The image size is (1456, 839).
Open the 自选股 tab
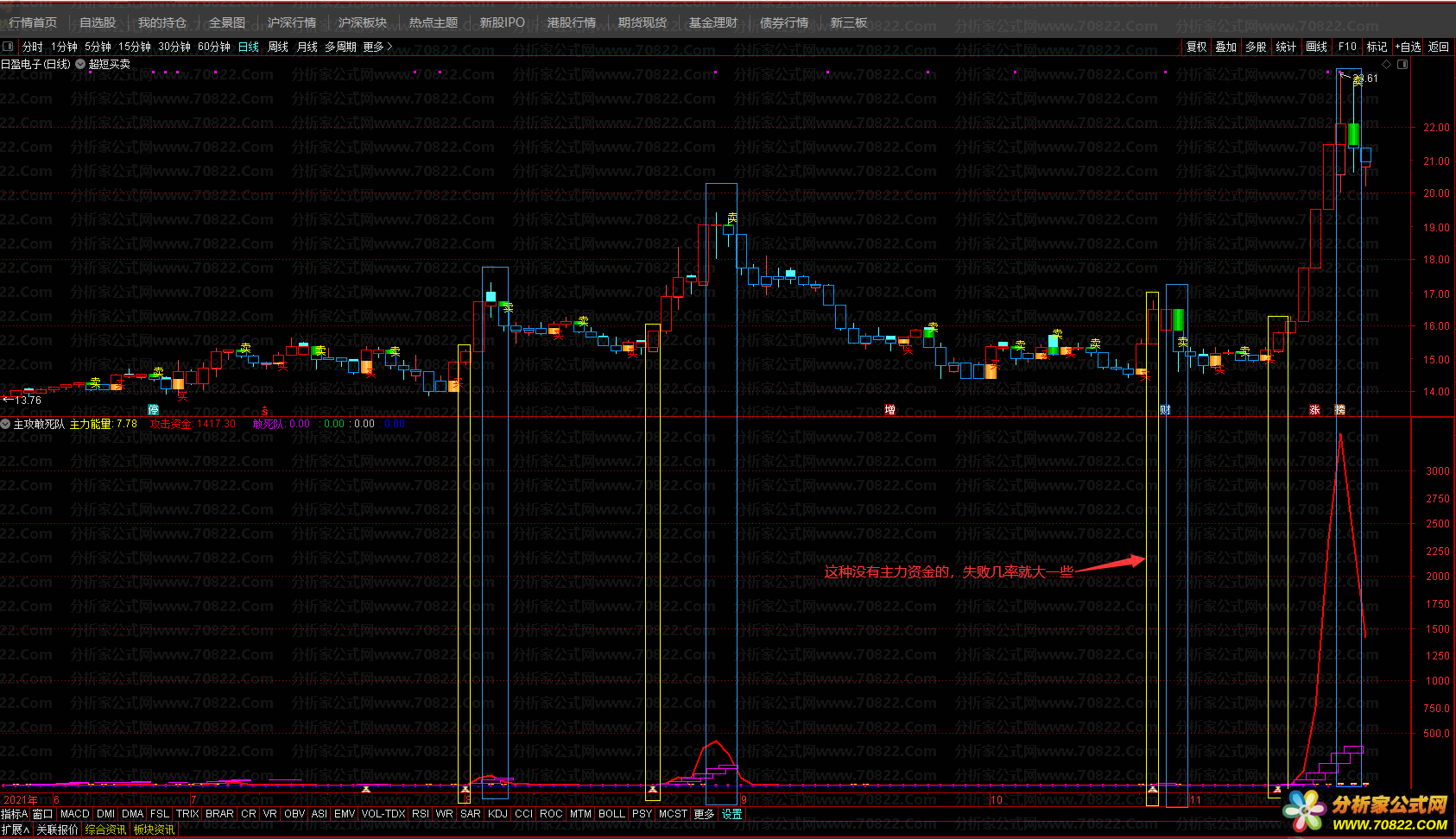[98, 22]
